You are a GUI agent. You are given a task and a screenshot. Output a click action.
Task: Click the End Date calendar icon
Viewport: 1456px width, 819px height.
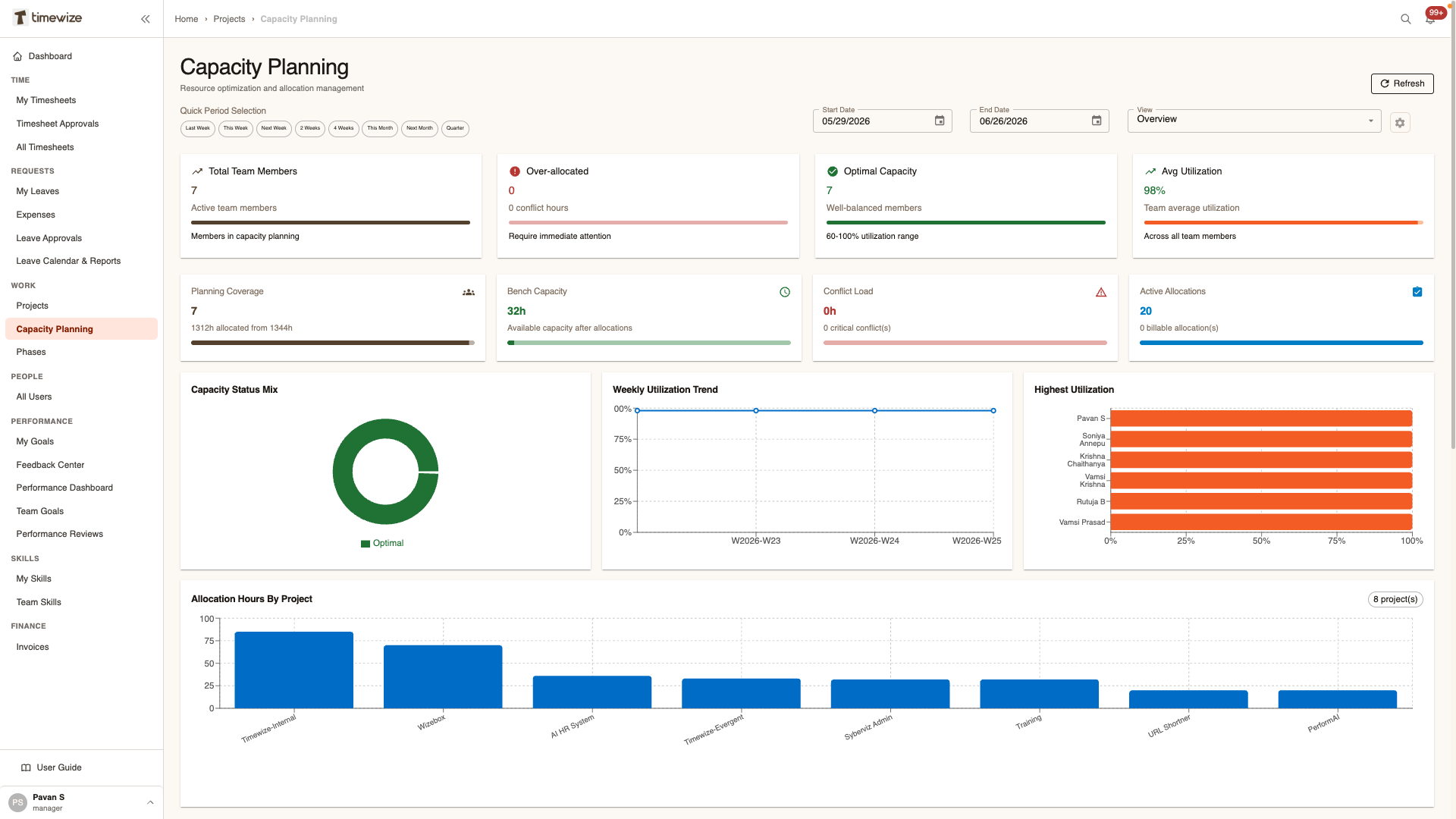coord(1097,121)
